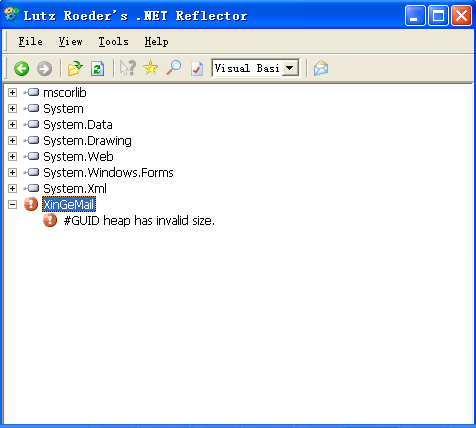Click the System assembly icon
Screen dimensions: 476x428
pyautogui.click(x=31, y=108)
